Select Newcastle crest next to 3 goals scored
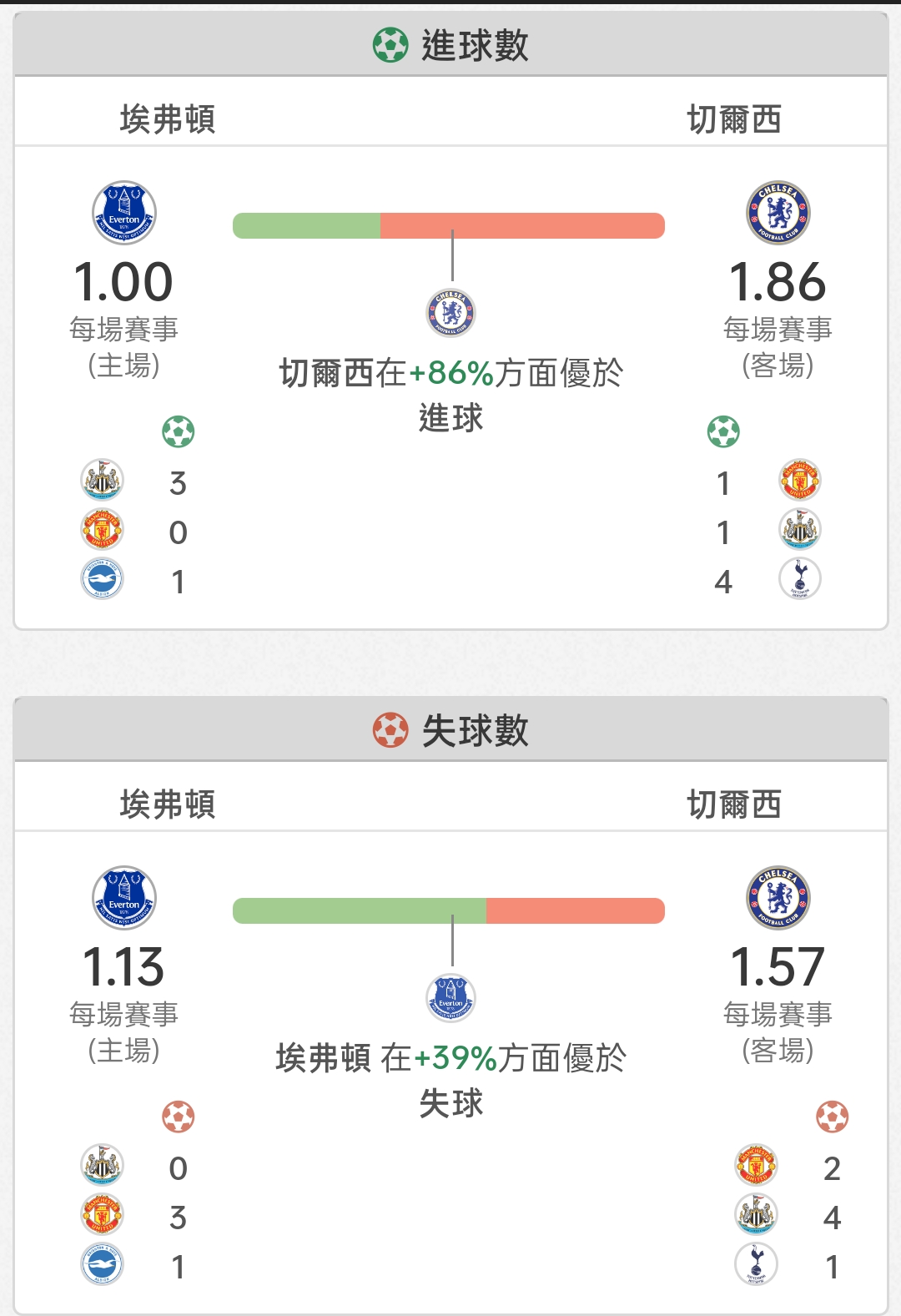Image resolution: width=901 pixels, height=1316 pixels. [102, 481]
